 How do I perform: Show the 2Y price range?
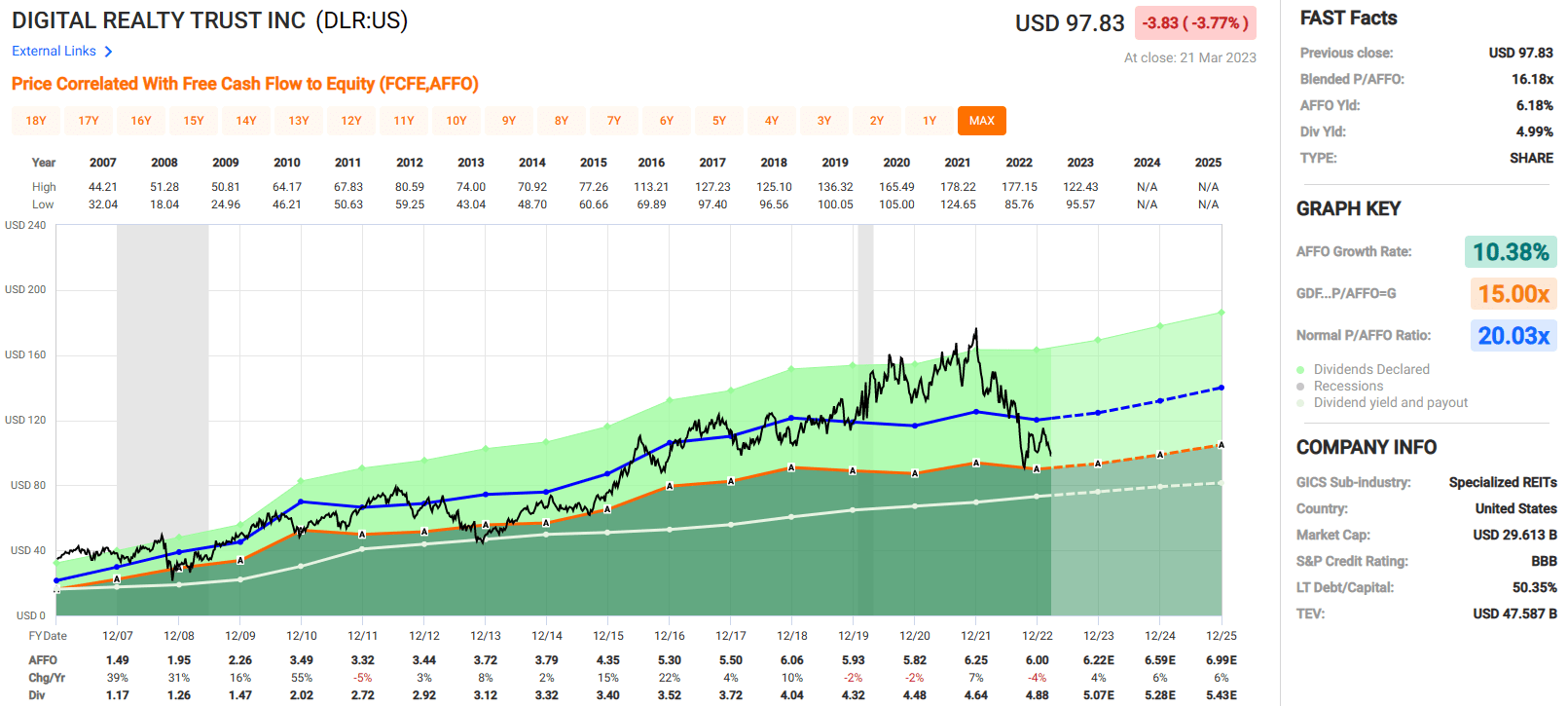[877, 121]
